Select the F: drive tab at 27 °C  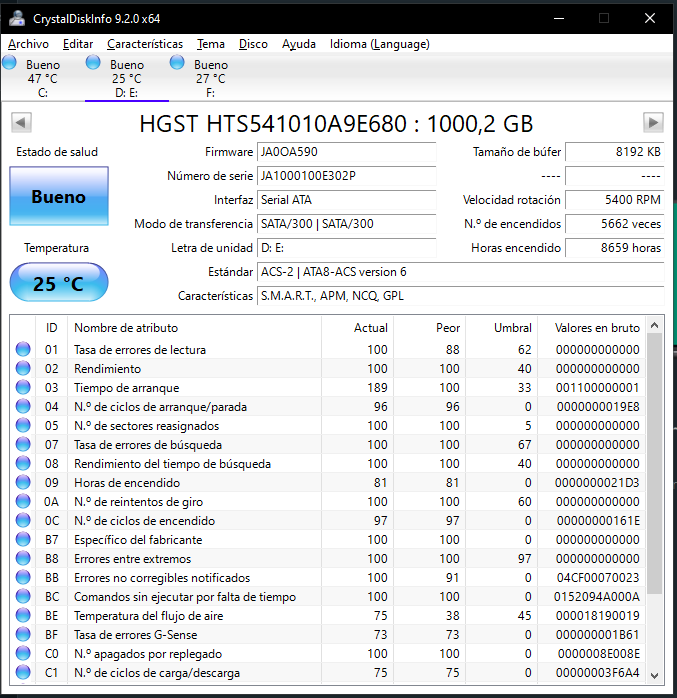211,77
